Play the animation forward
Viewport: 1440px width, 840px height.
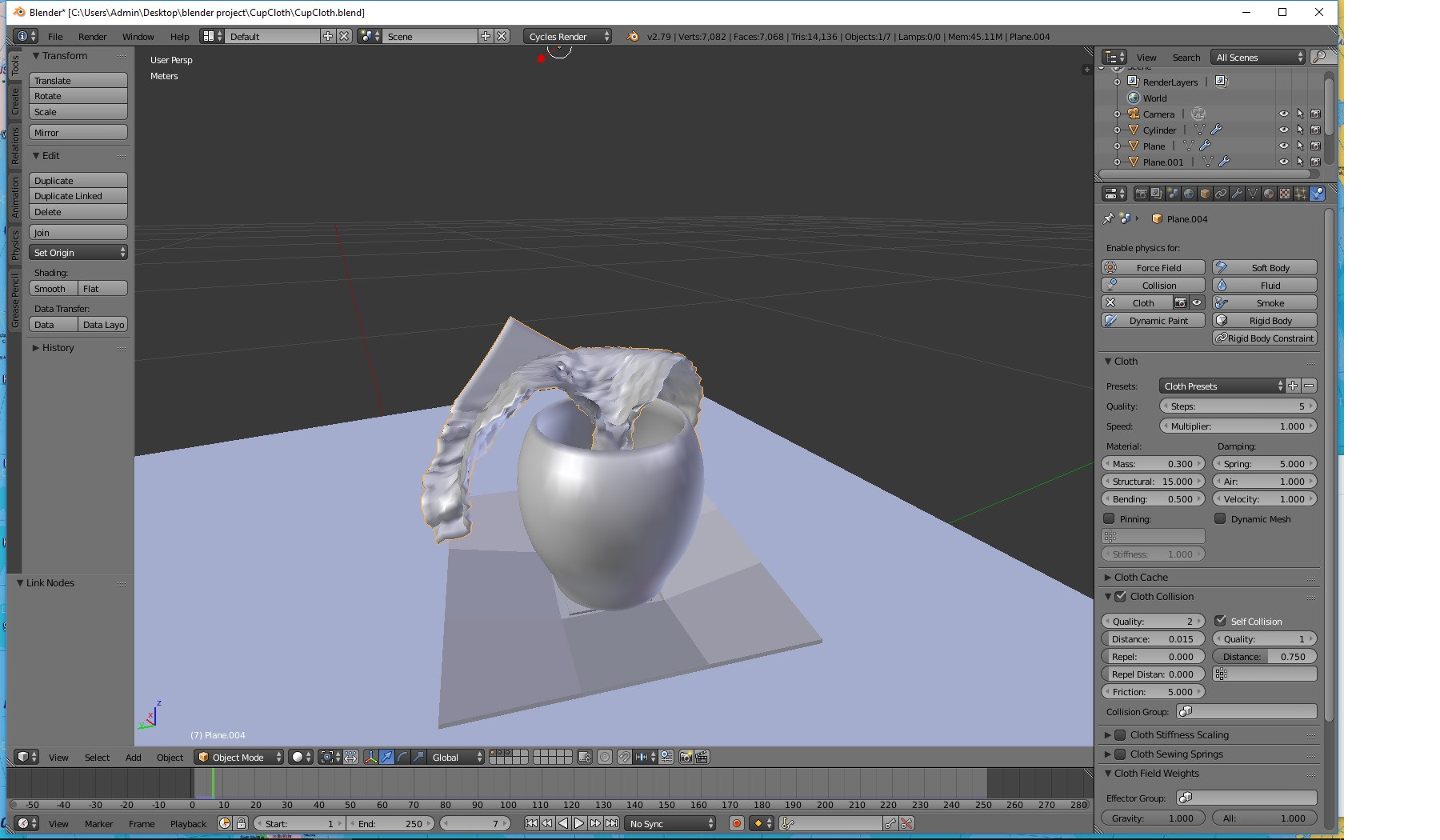(x=579, y=823)
